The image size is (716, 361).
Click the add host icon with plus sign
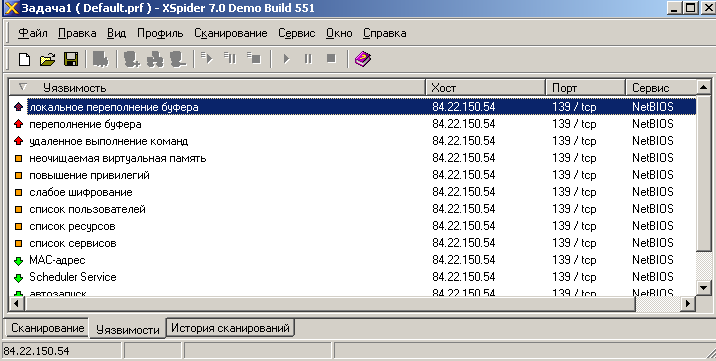tap(132, 59)
